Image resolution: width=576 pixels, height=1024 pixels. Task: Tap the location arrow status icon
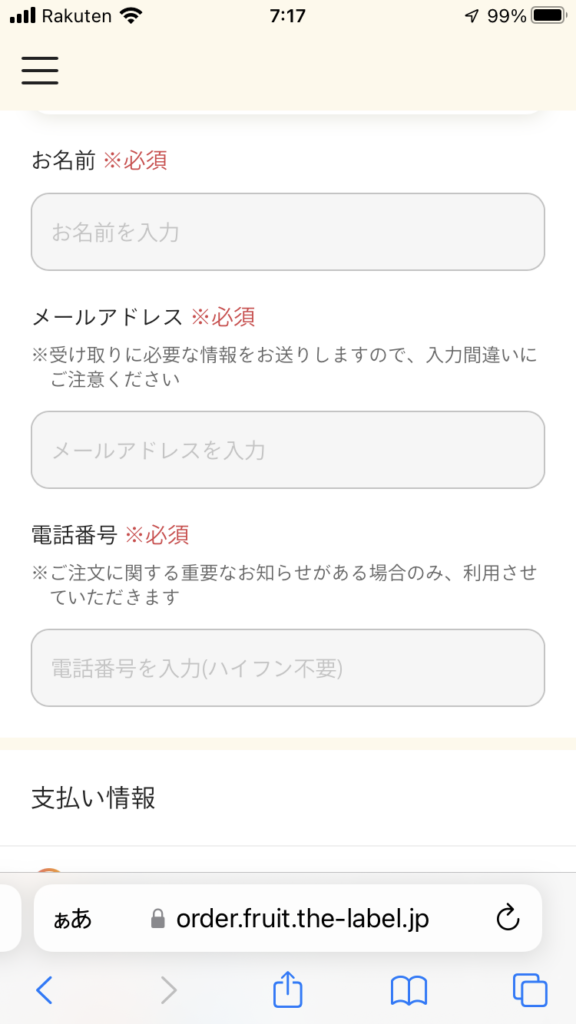click(472, 16)
